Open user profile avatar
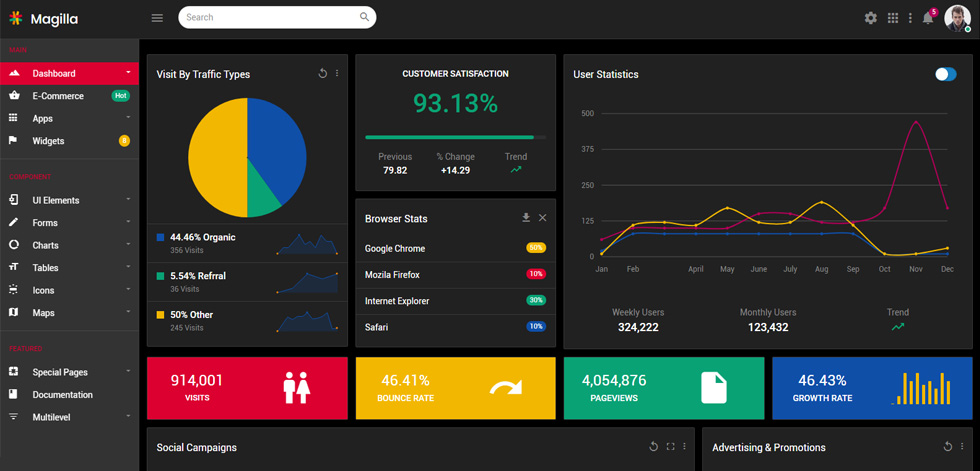 (958, 18)
